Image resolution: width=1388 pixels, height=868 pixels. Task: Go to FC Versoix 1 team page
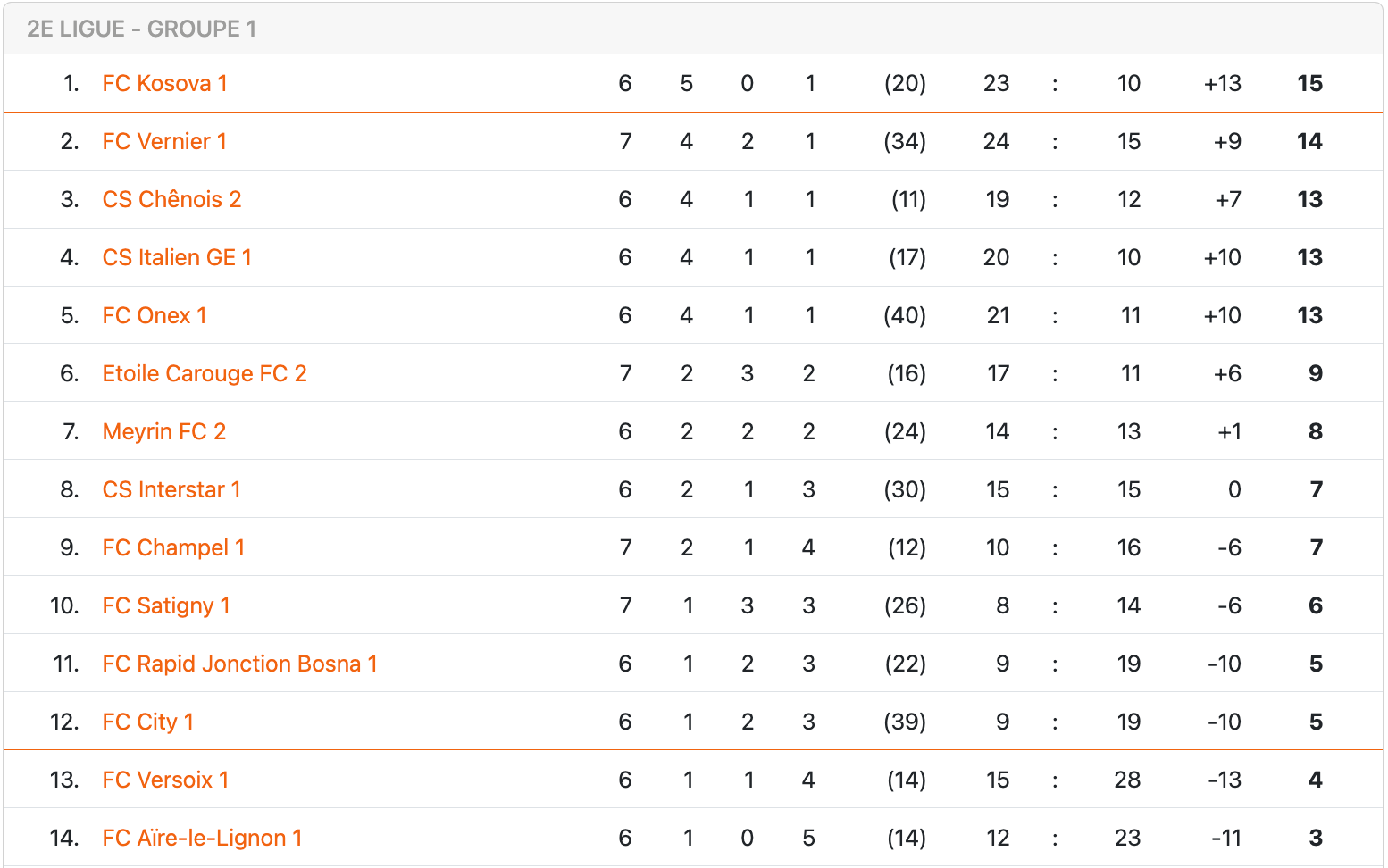point(165,780)
